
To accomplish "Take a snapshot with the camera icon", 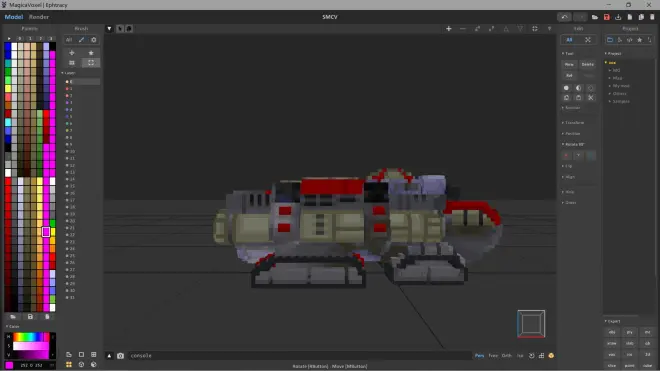I will [120, 356].
